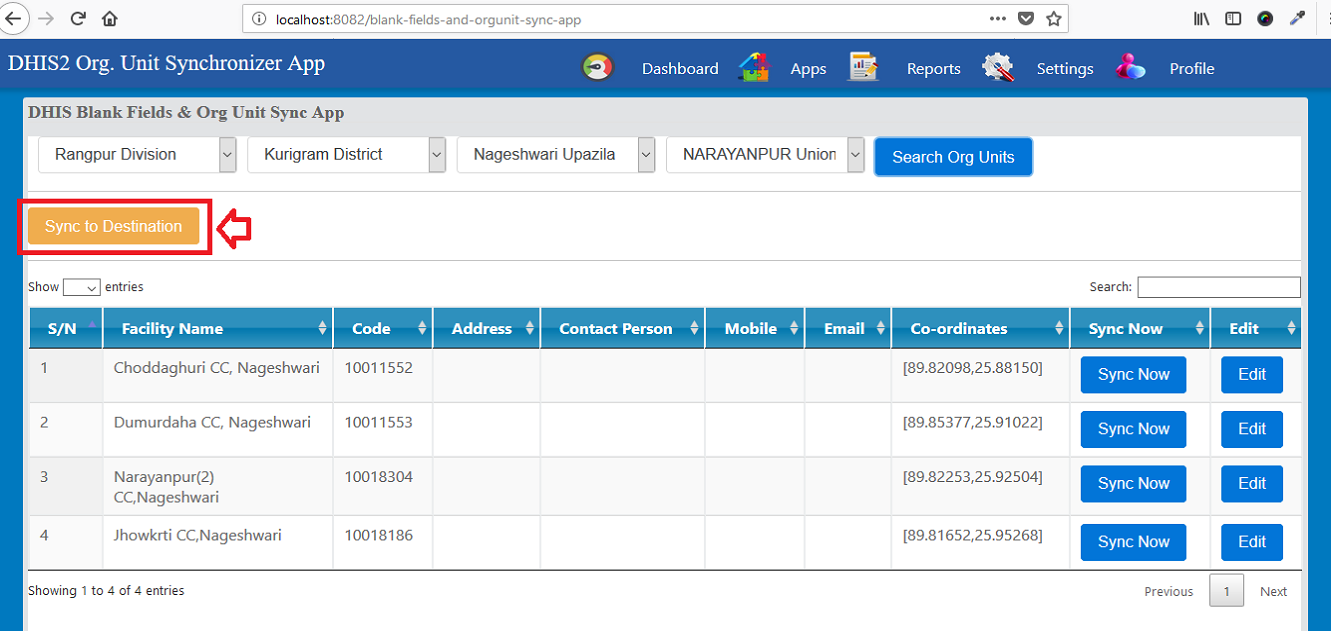Image resolution: width=1331 pixels, height=631 pixels.
Task: Click sort arrows of the Contact Person column
Action: point(694,328)
